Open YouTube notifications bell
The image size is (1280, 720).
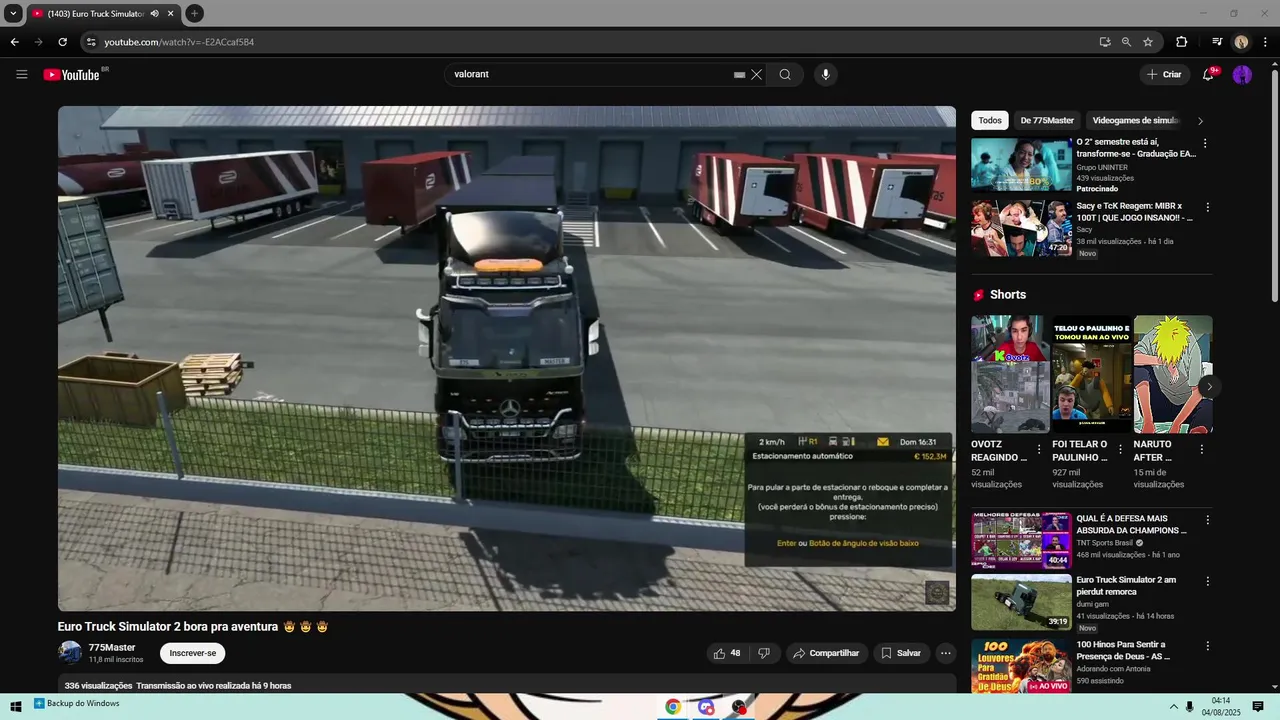[1208, 74]
